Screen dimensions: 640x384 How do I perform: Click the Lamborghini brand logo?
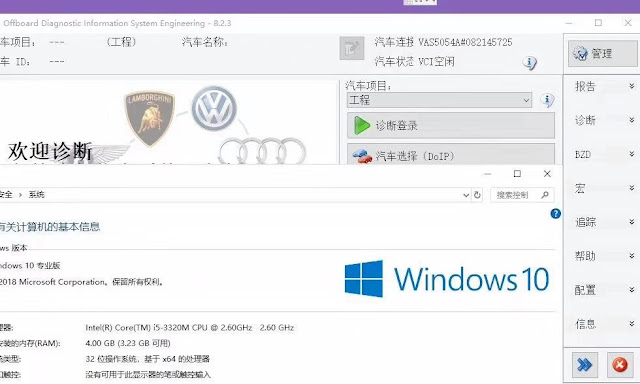(x=149, y=118)
